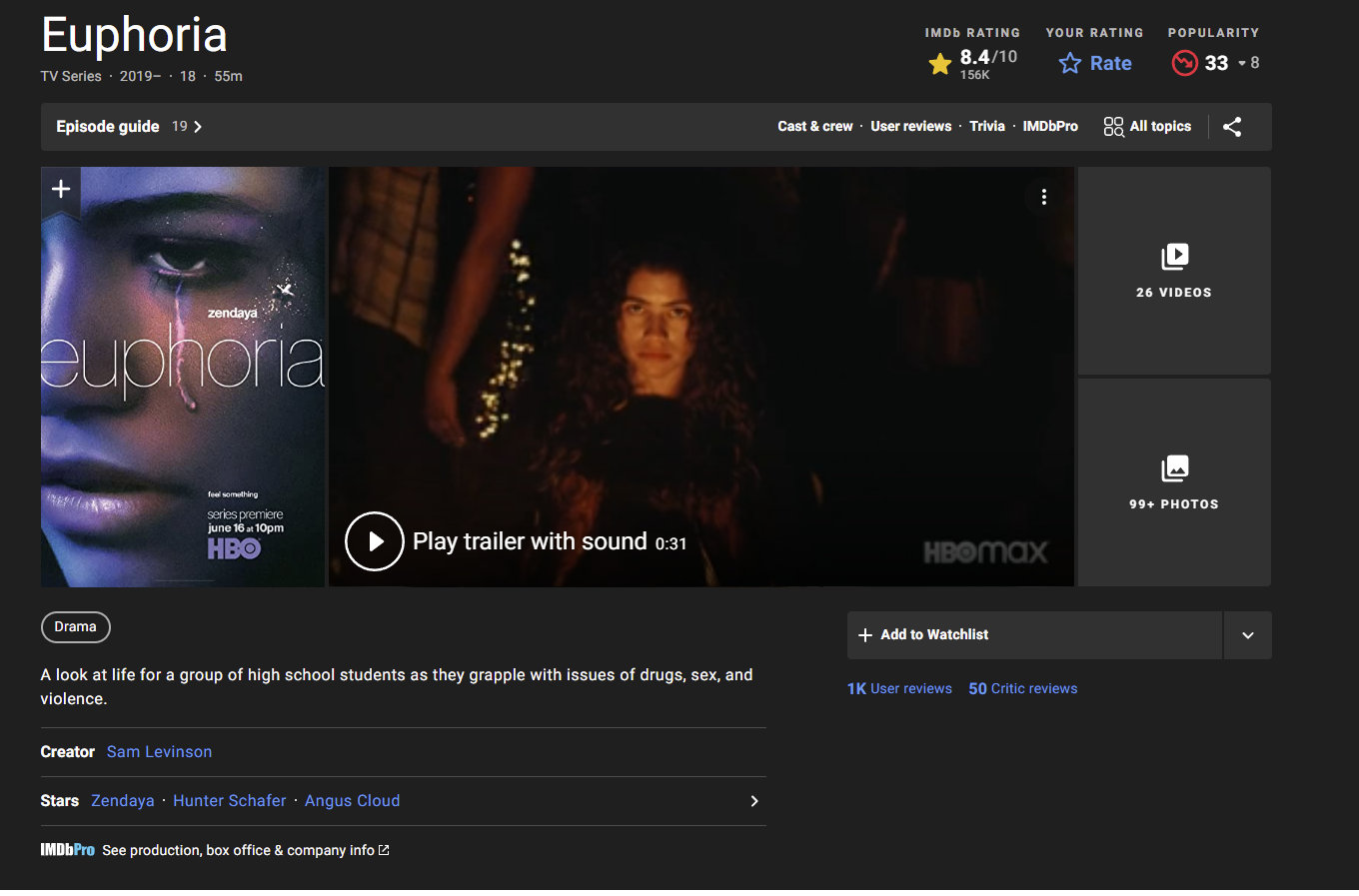Click the red popularity trend icon
This screenshot has height=896, width=1359.
1184,63
